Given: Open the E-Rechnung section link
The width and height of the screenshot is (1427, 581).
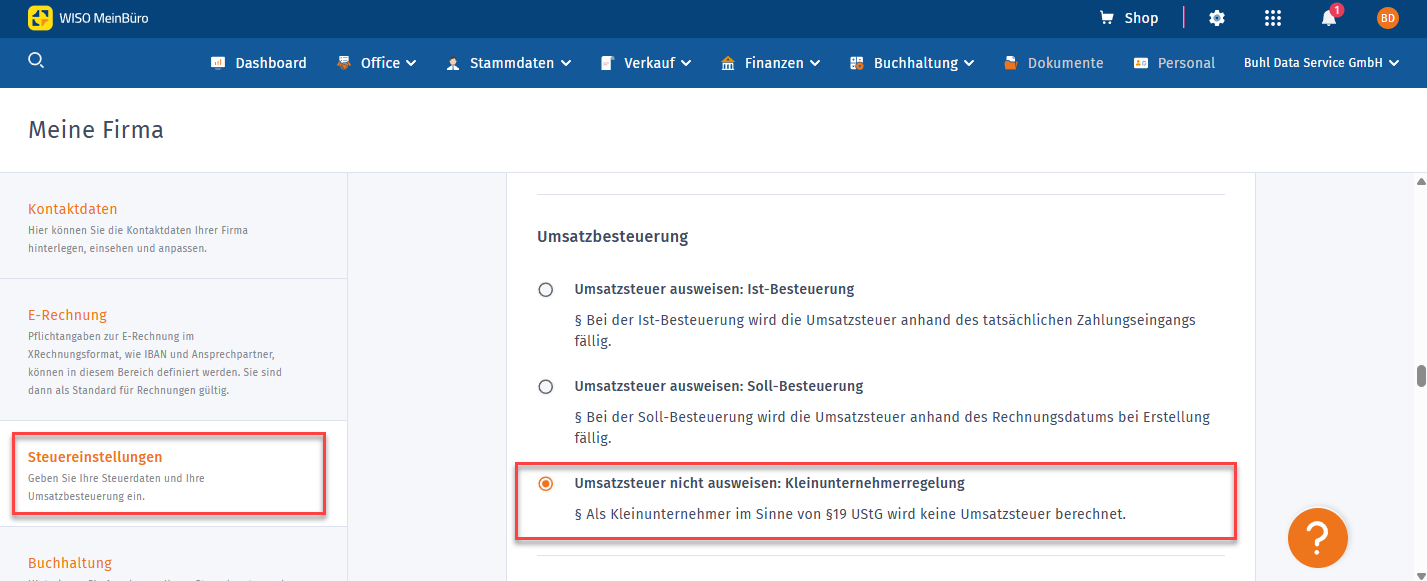Looking at the screenshot, I should [68, 315].
